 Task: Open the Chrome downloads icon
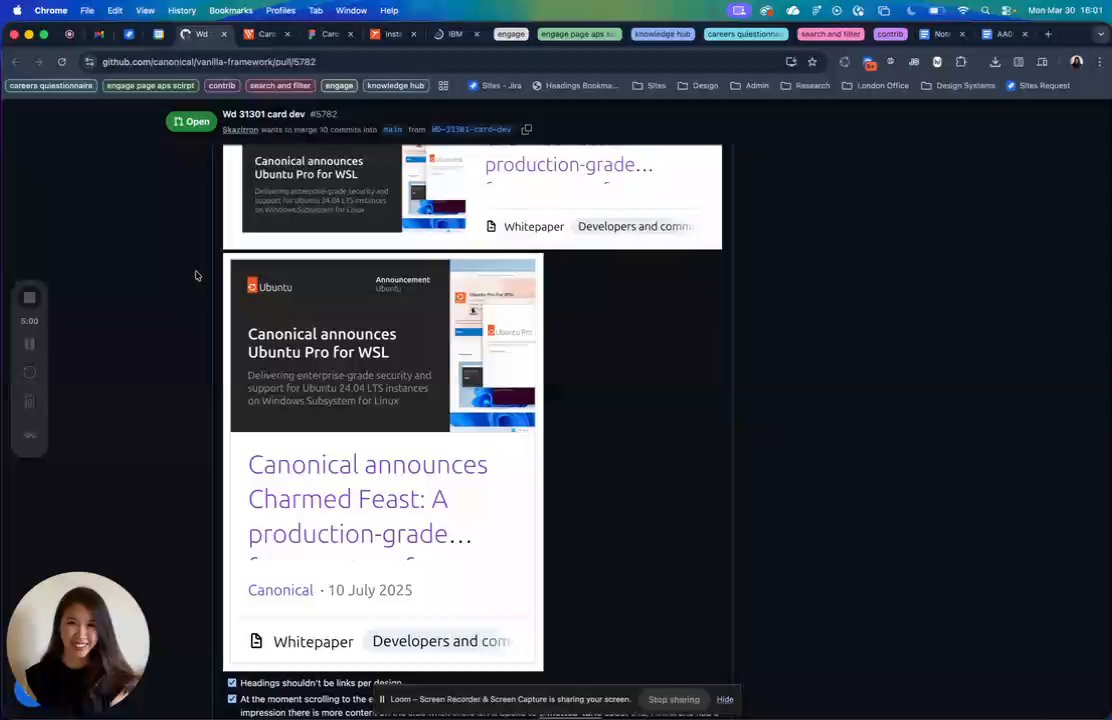(995, 62)
